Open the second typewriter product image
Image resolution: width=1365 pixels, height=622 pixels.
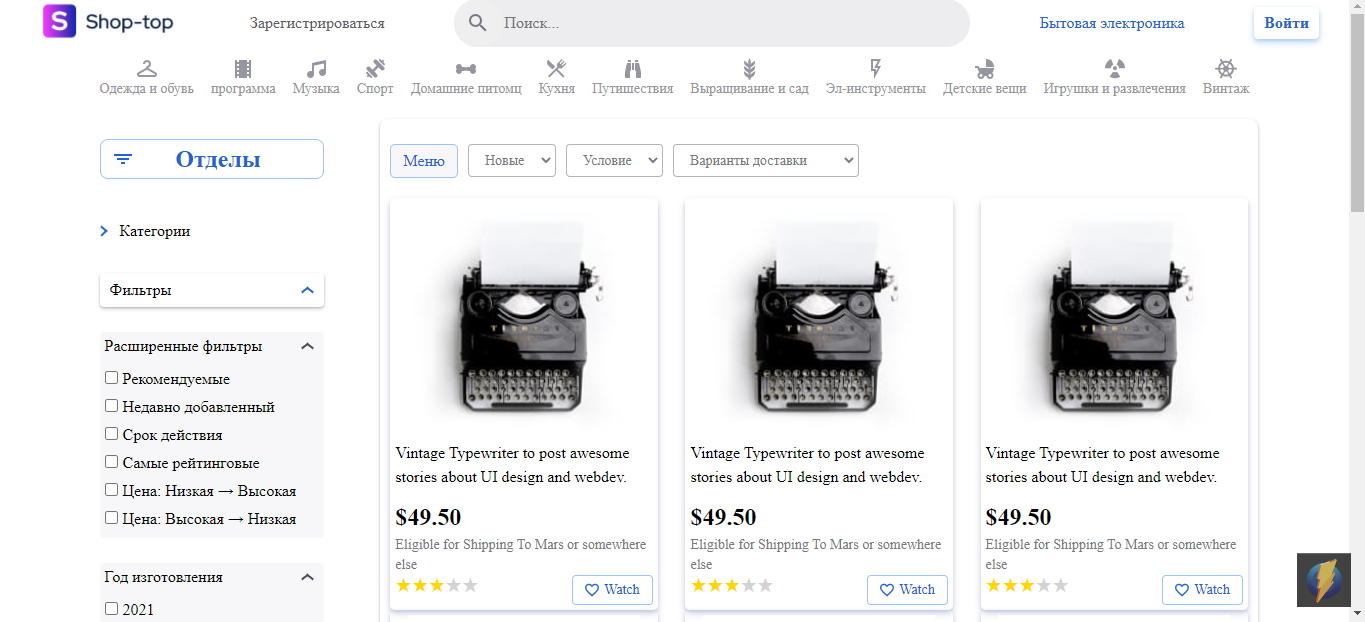pos(819,317)
